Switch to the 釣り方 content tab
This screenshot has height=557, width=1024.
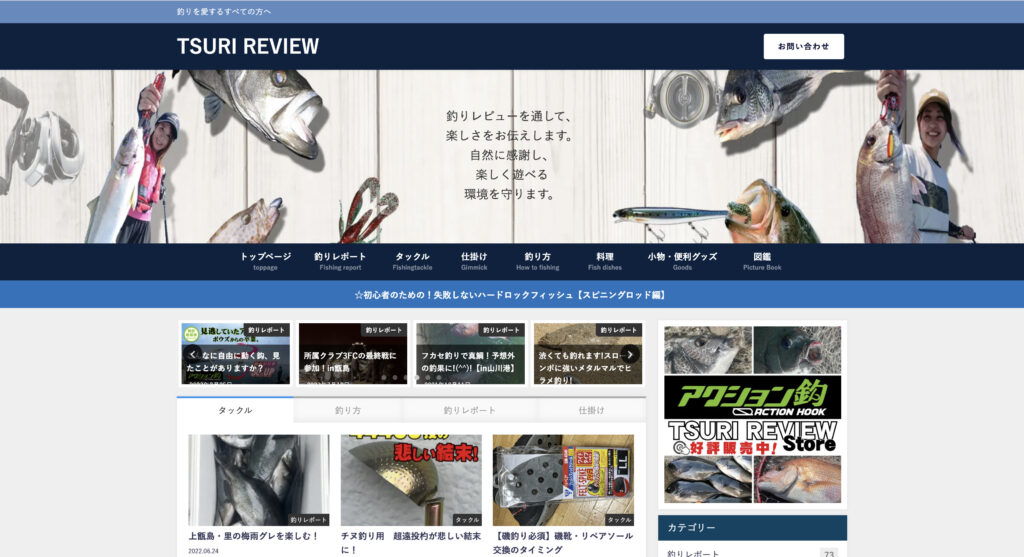[x=348, y=410]
